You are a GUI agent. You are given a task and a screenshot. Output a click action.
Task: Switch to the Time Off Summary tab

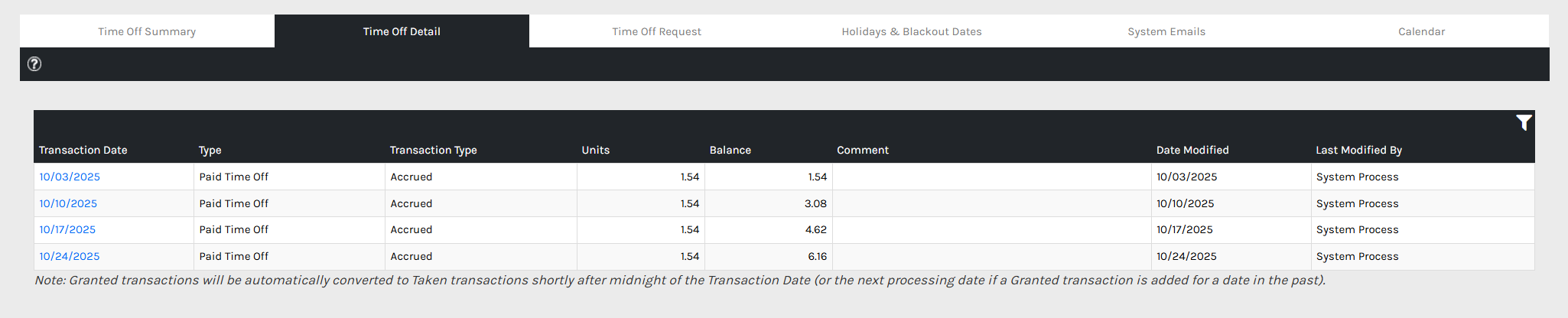point(147,31)
